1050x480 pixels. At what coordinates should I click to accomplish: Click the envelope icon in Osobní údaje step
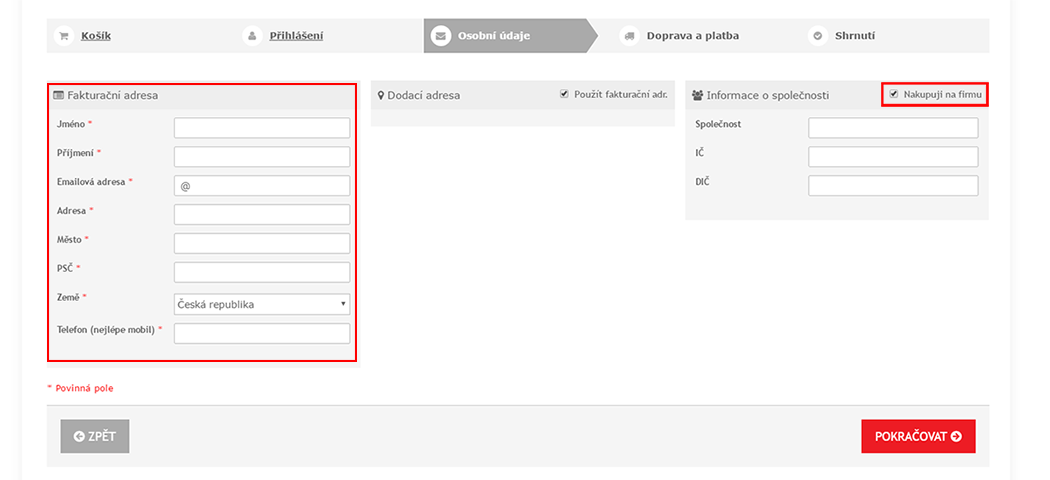click(x=441, y=36)
